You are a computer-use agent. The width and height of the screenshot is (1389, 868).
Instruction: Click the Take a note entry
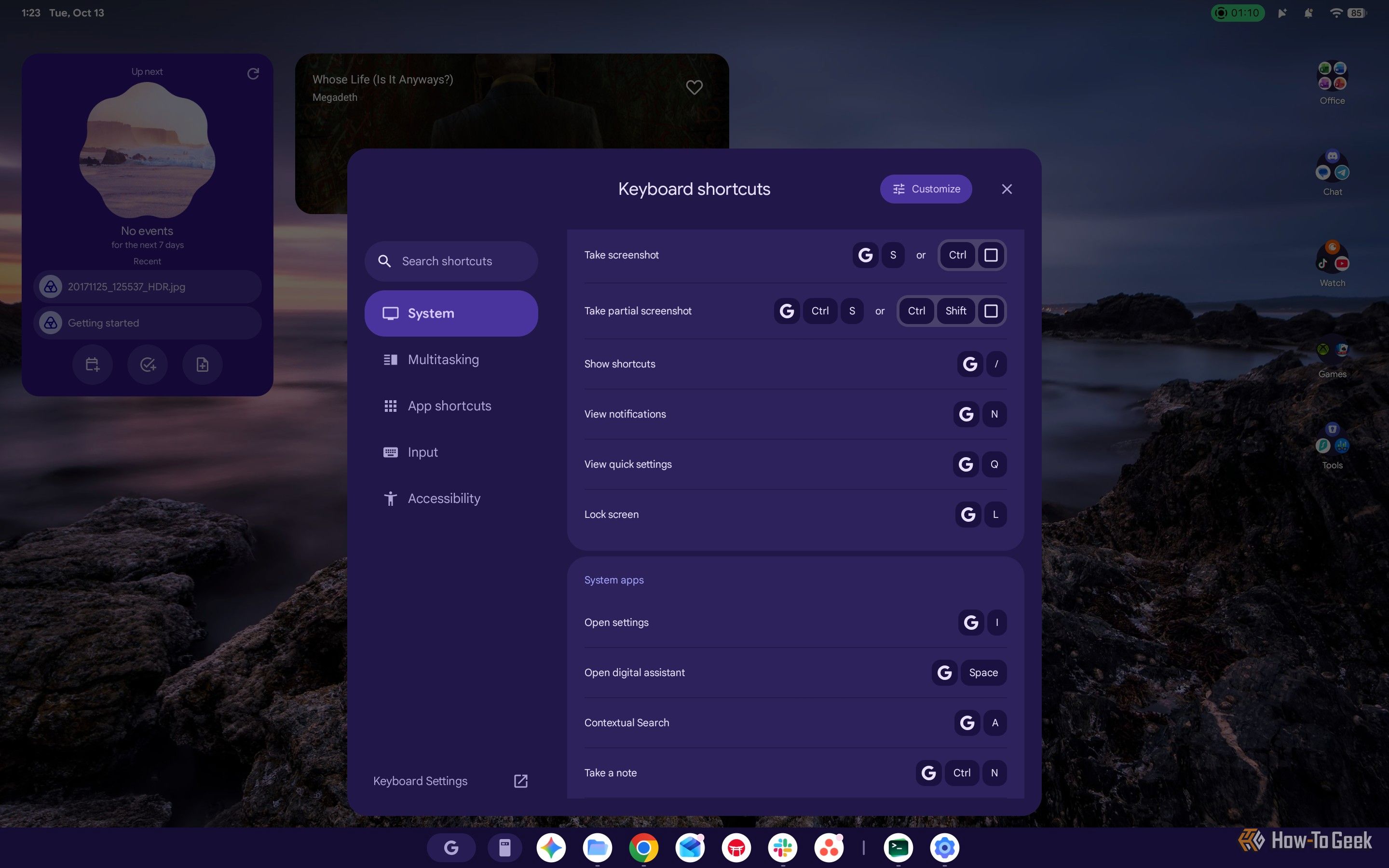795,773
